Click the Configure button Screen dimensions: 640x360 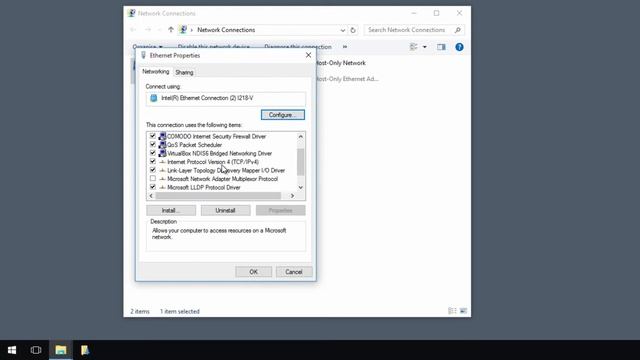click(x=282, y=115)
